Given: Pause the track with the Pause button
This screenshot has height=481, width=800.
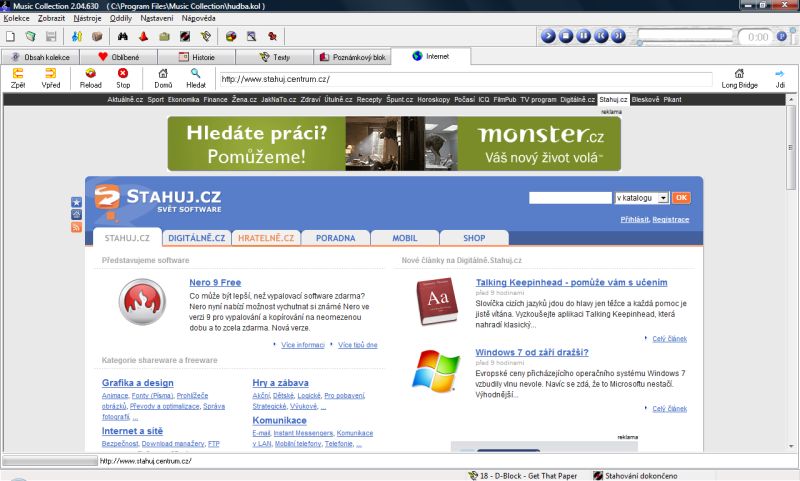Looking at the screenshot, I should [x=583, y=36].
